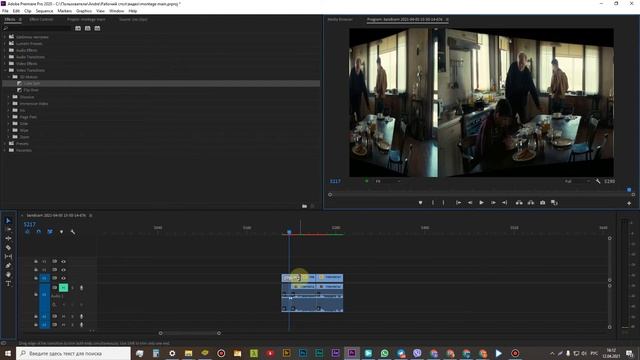This screenshot has width=640, height=360.
Task: Select the Cube Spin transition
Action: tap(32, 83)
